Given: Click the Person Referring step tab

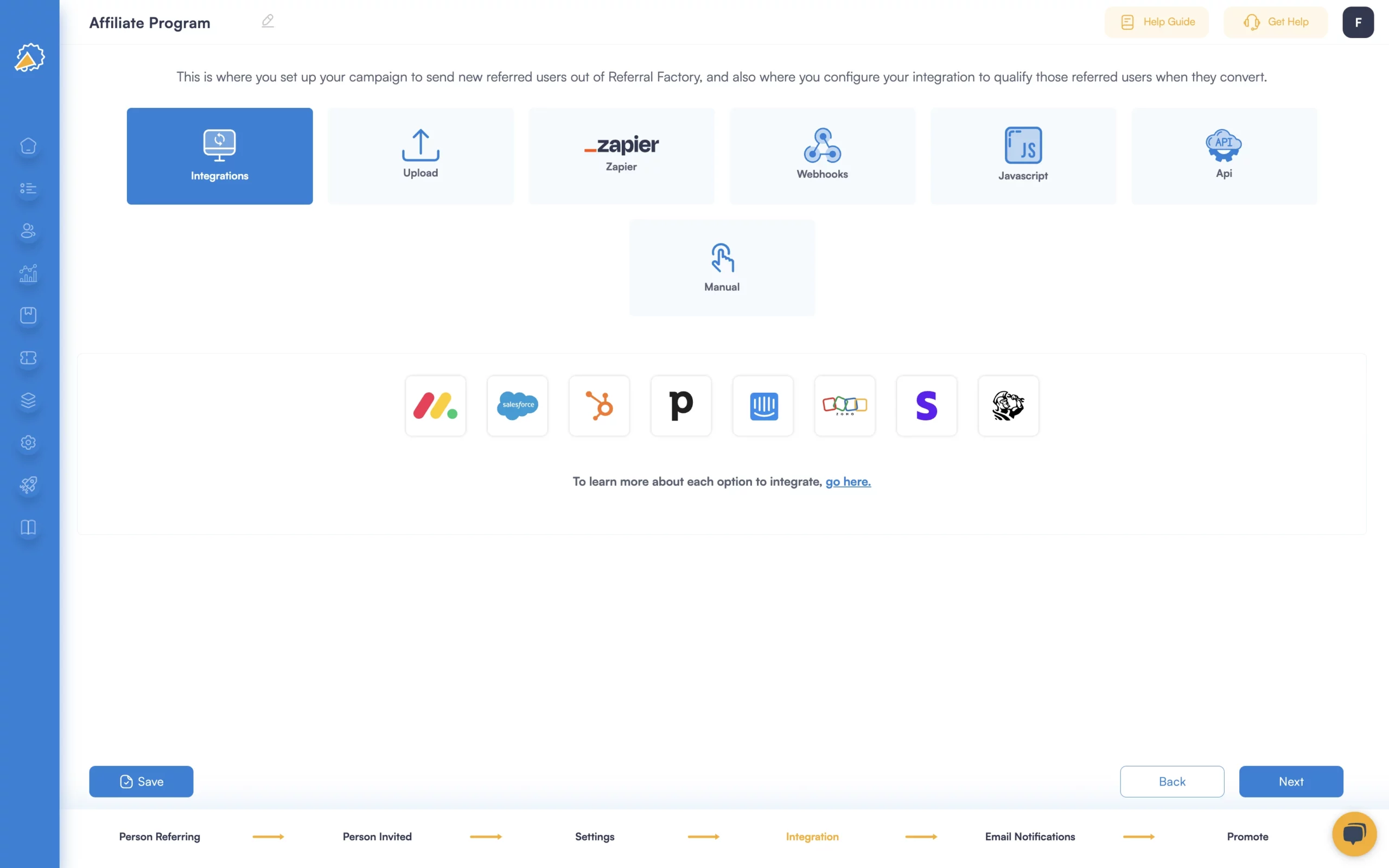Looking at the screenshot, I should pyautogui.click(x=159, y=836).
